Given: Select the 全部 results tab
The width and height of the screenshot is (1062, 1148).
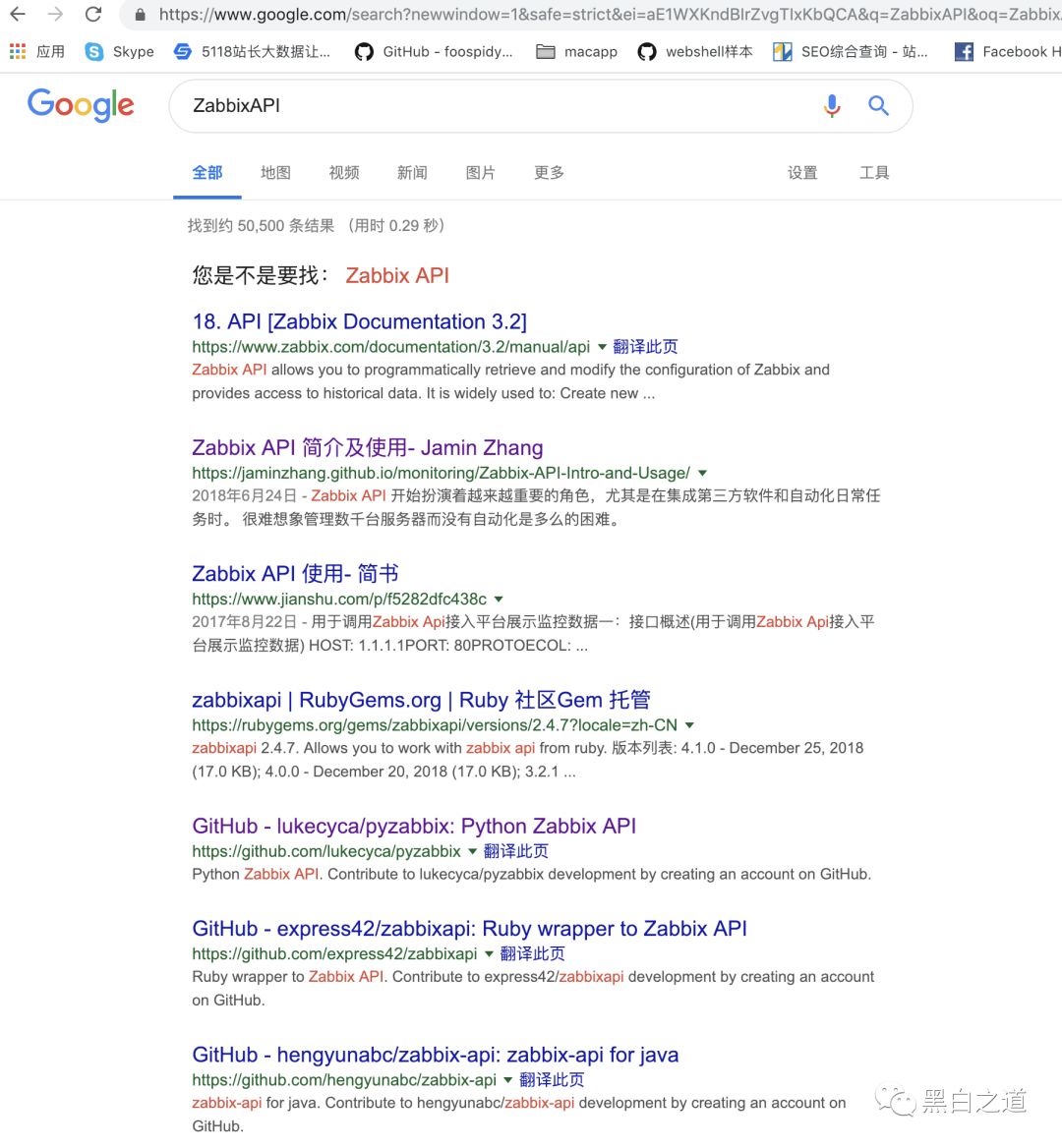Looking at the screenshot, I should coord(207,173).
